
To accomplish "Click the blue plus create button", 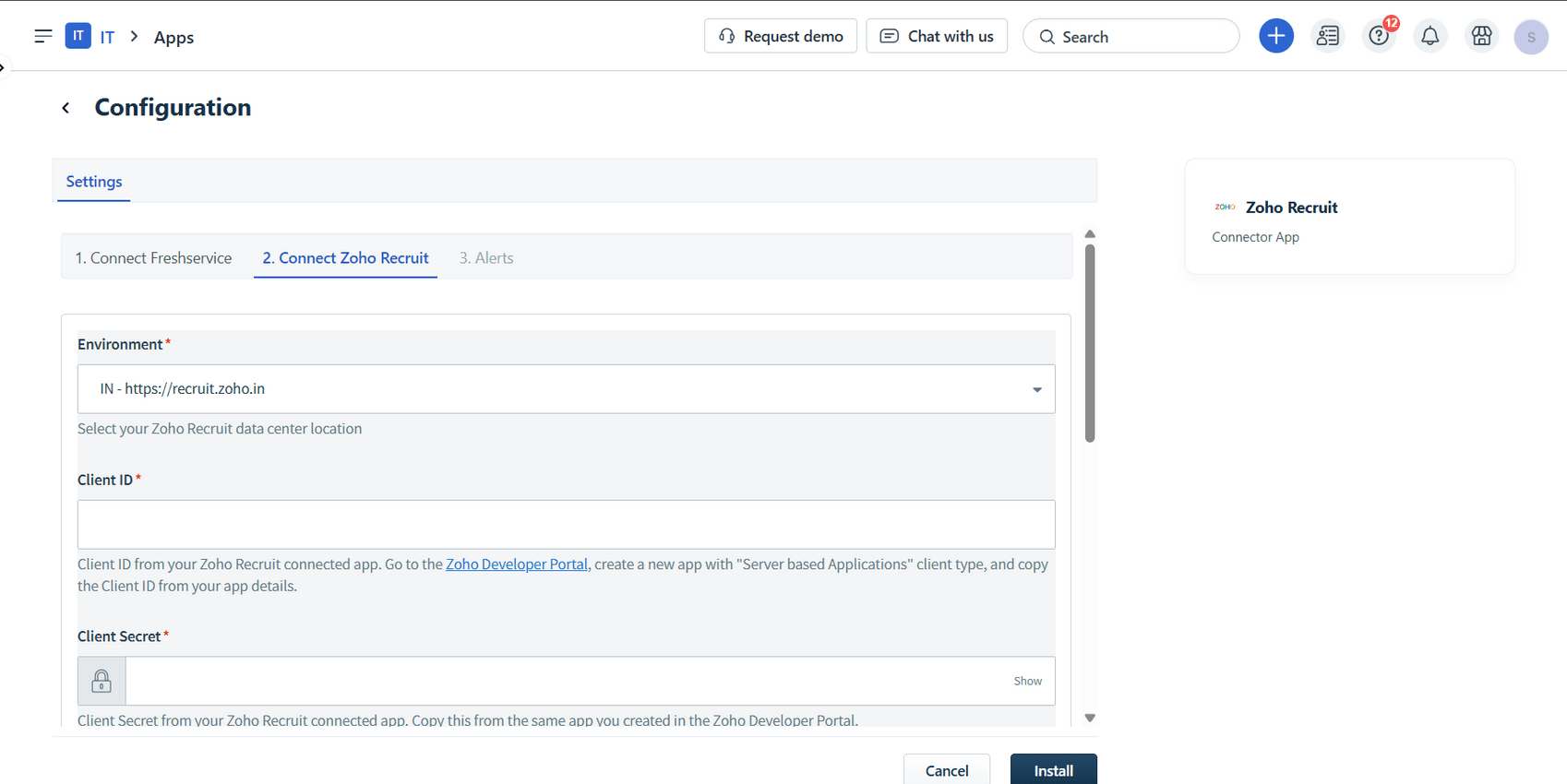I will point(1275,36).
